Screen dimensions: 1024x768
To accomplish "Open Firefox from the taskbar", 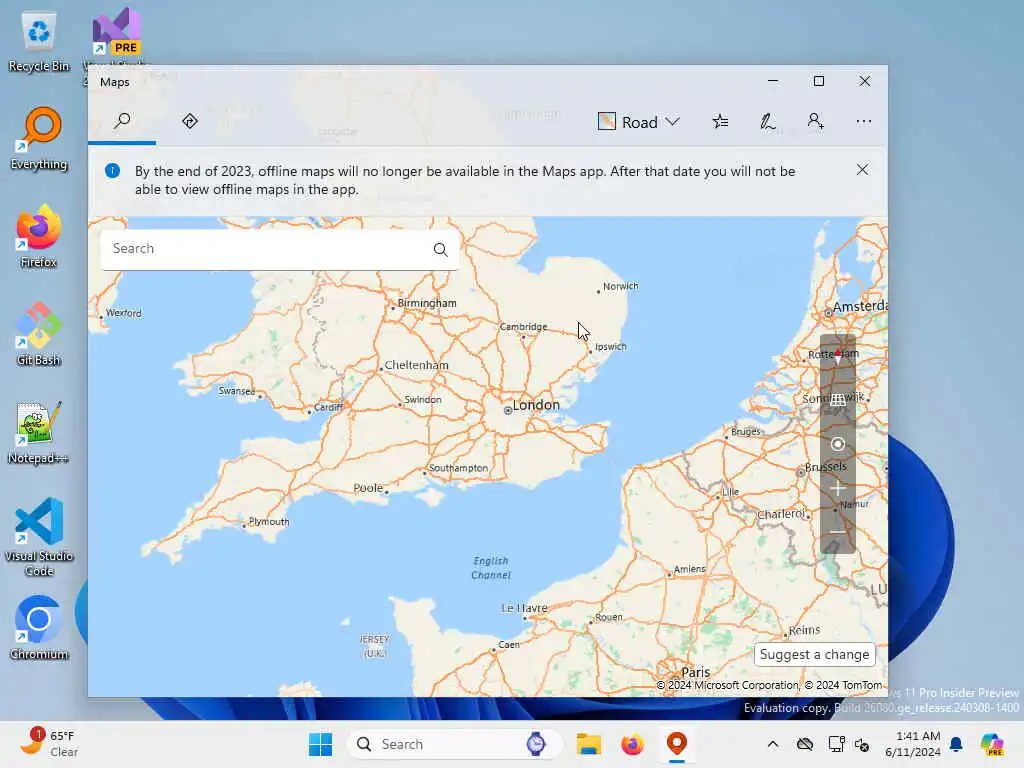I will (632, 744).
